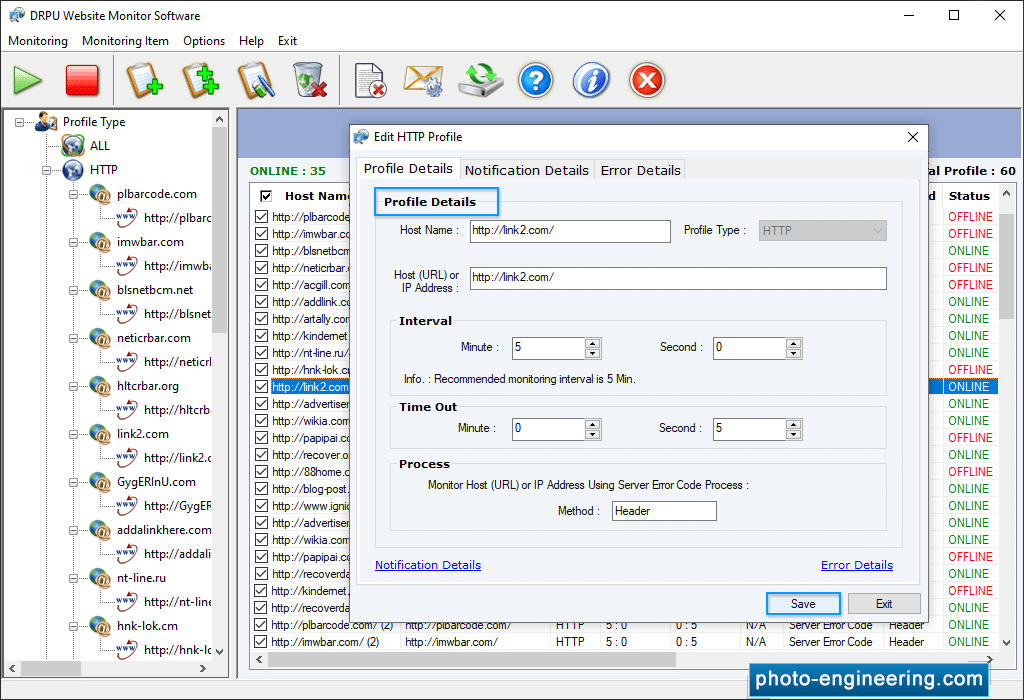This screenshot has width=1024, height=700.
Task: Follow the Error Details link
Action: coord(857,565)
